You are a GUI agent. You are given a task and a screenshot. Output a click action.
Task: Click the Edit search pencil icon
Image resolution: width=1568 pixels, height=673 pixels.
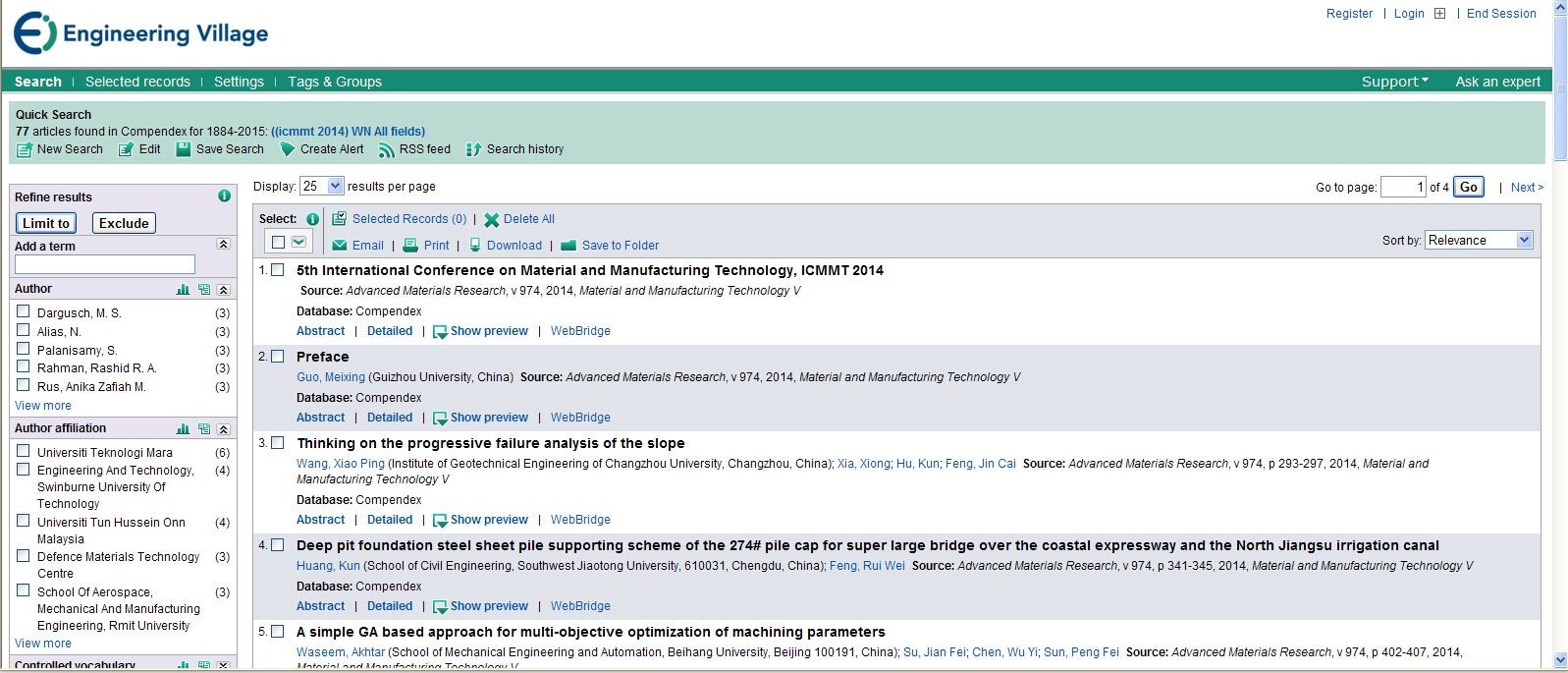click(126, 149)
